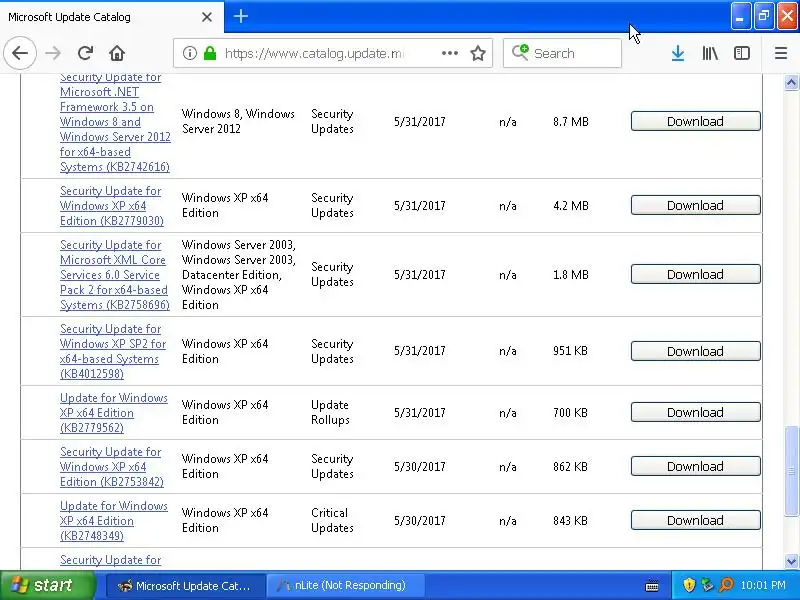Image resolution: width=800 pixels, height=600 pixels.
Task: Click the tray icon next to the shield
Action: (x=707, y=585)
